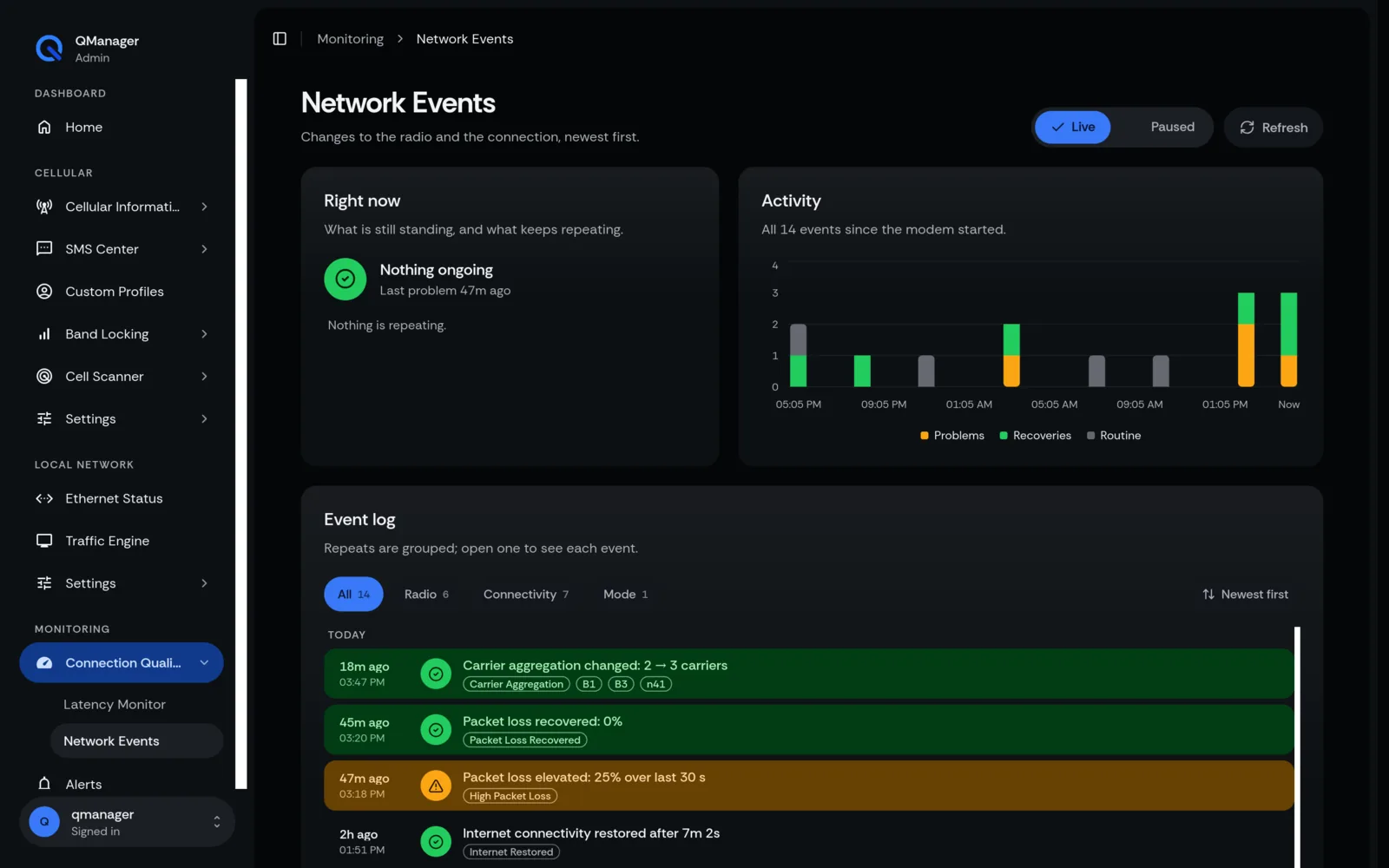Image resolution: width=1389 pixels, height=868 pixels.
Task: Click the Custom Profiles user icon
Action: pos(44,292)
